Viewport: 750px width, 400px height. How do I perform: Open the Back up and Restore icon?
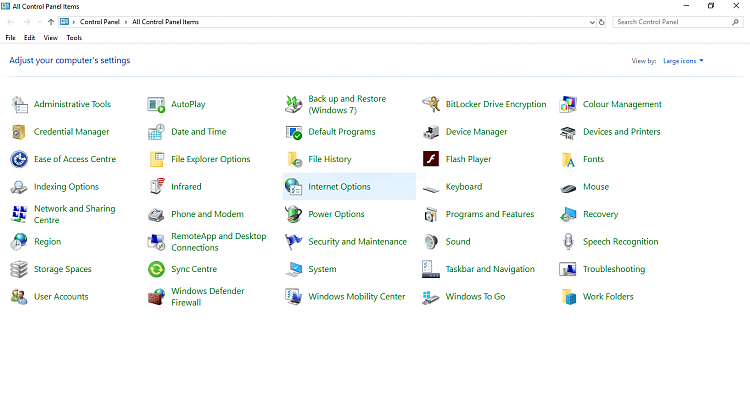click(x=294, y=104)
